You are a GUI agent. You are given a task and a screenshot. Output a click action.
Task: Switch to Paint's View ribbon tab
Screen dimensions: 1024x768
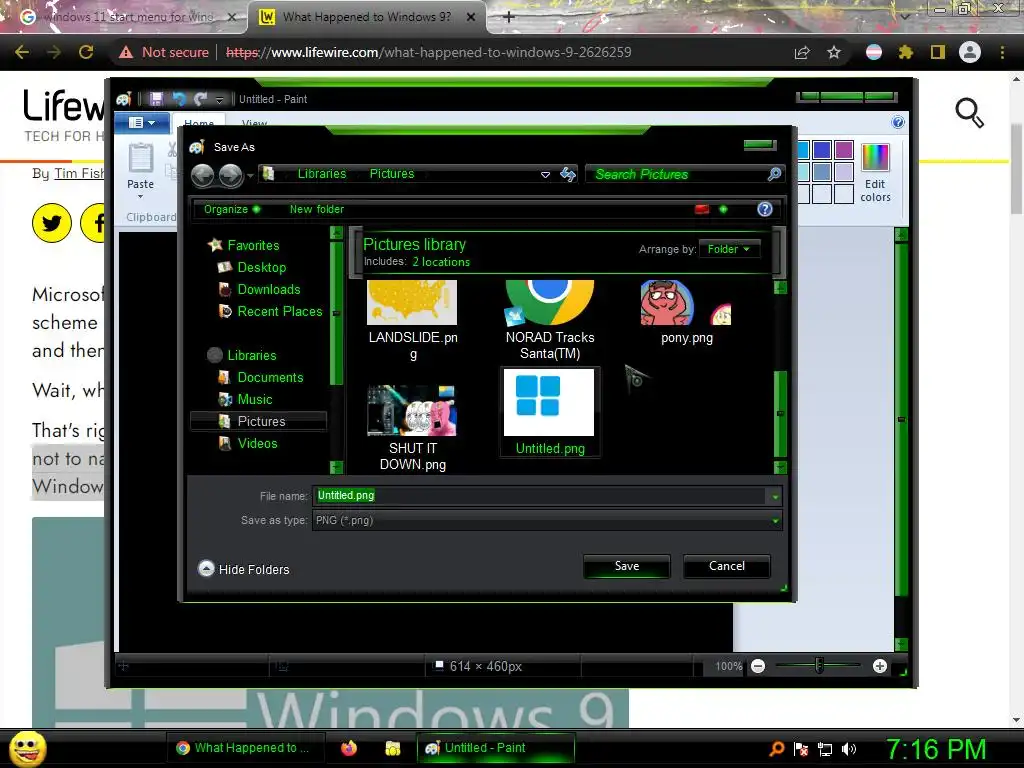[x=254, y=123]
